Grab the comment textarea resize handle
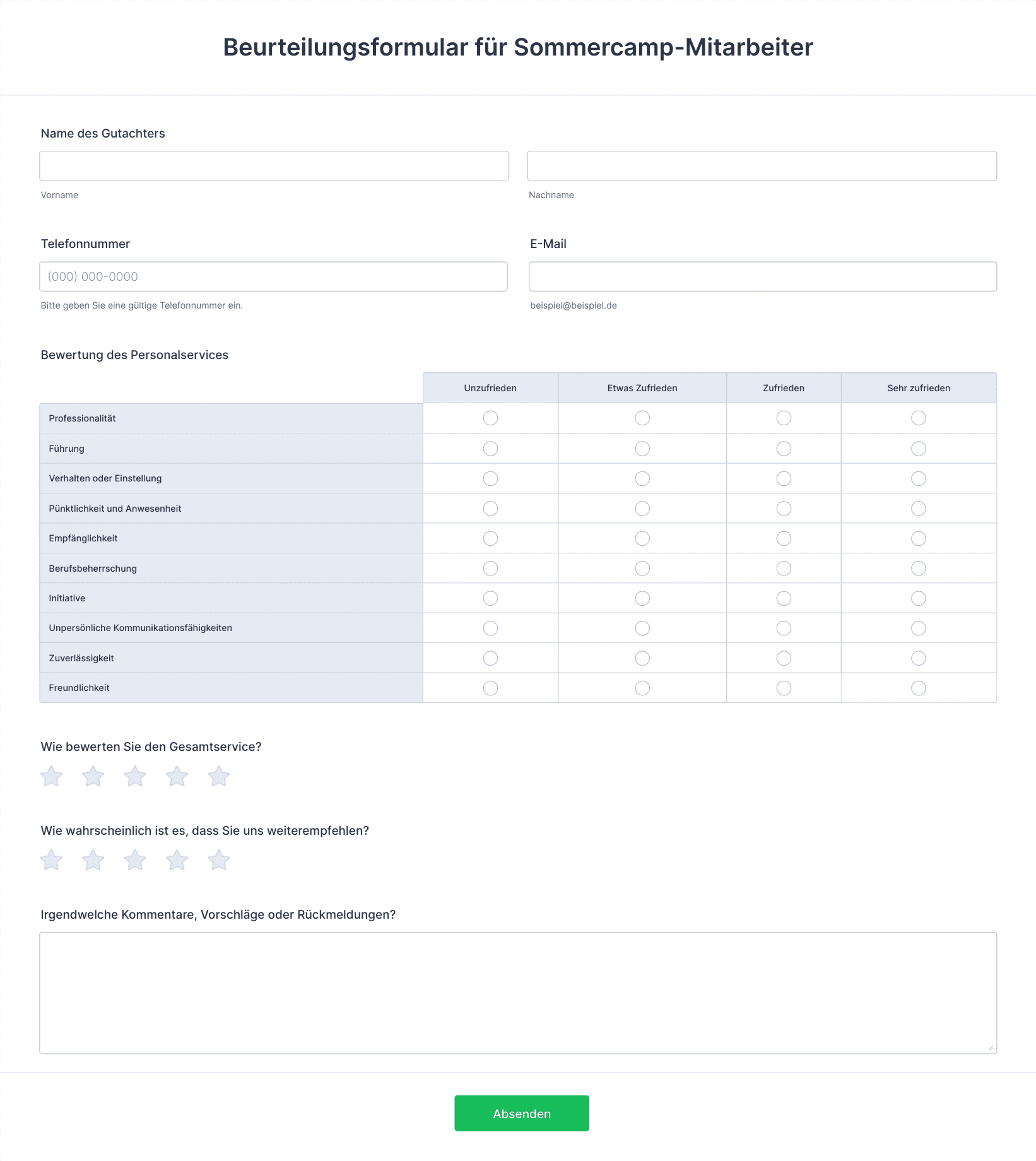This screenshot has height=1161, width=1036. (991, 1047)
